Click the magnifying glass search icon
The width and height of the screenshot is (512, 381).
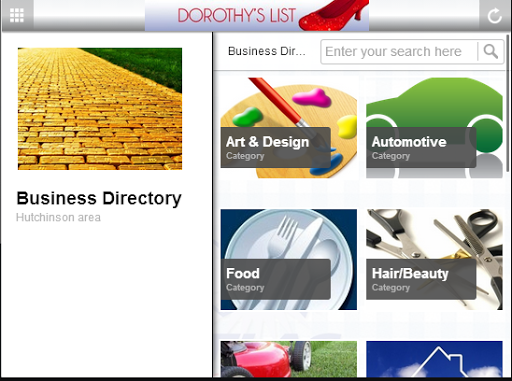[x=490, y=51]
